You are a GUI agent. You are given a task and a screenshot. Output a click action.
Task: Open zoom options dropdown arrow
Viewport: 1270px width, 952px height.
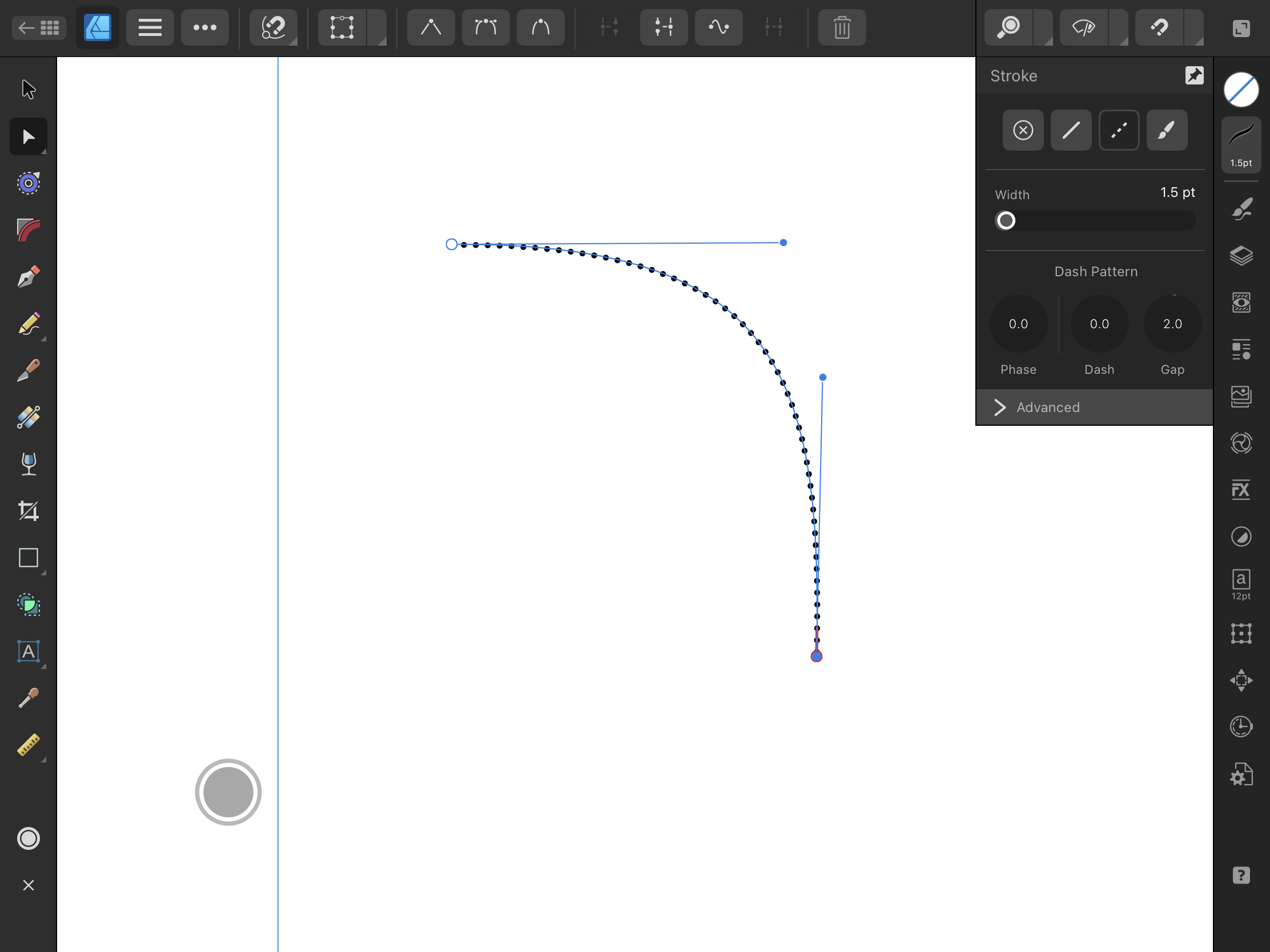(1043, 27)
